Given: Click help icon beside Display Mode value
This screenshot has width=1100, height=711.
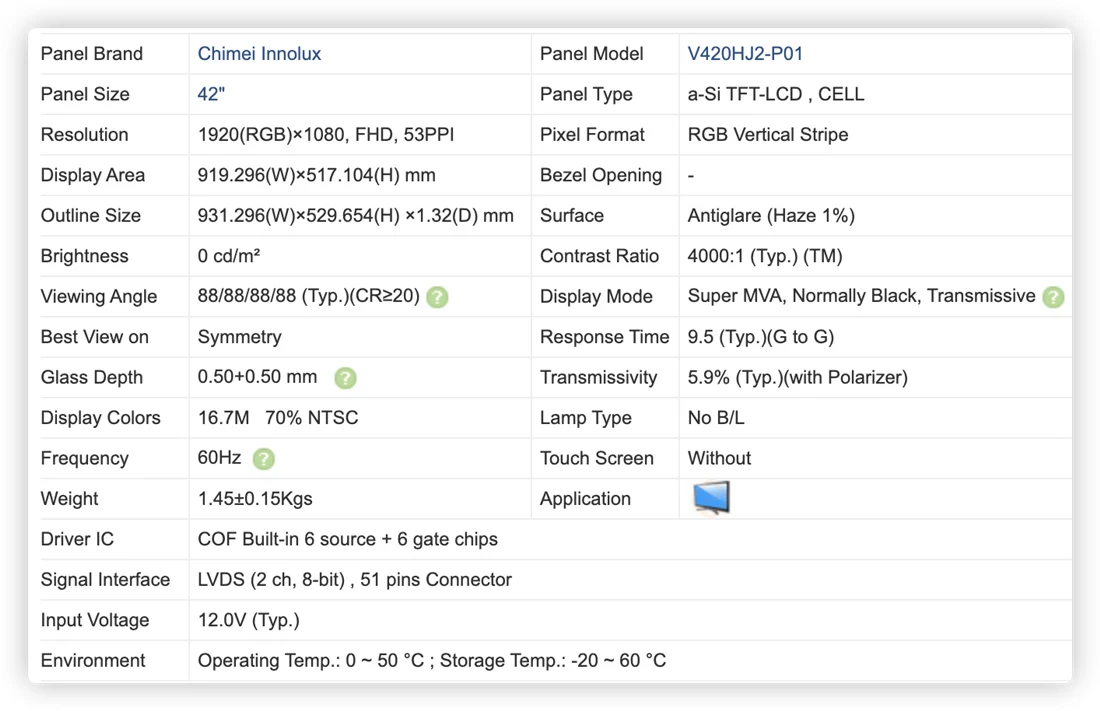Looking at the screenshot, I should click(x=1052, y=297).
